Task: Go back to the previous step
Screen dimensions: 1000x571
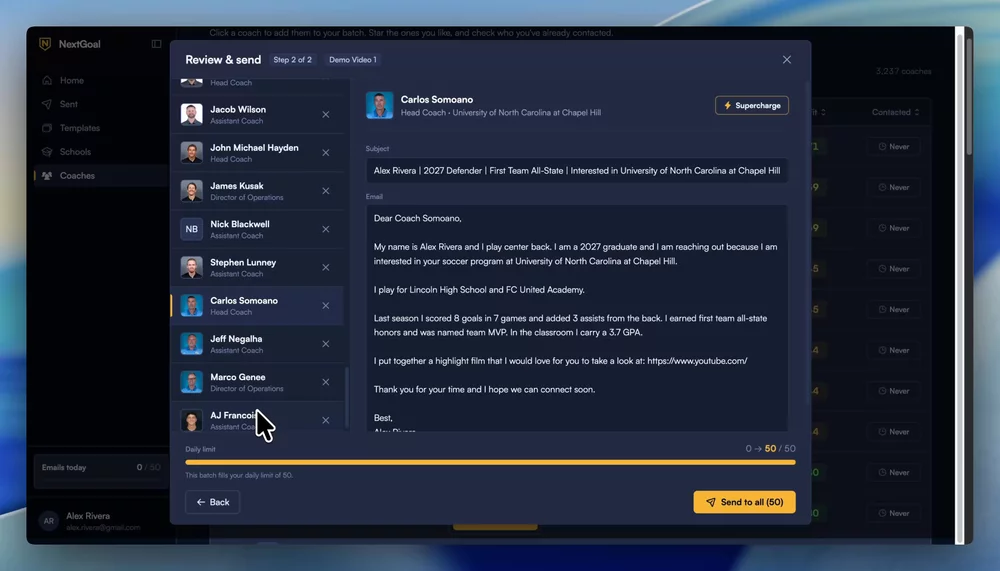Action: (x=212, y=502)
